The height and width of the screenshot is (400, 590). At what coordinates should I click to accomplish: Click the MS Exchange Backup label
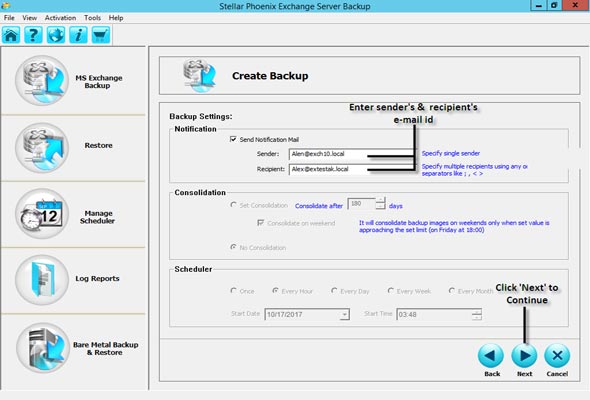pyautogui.click(x=99, y=82)
